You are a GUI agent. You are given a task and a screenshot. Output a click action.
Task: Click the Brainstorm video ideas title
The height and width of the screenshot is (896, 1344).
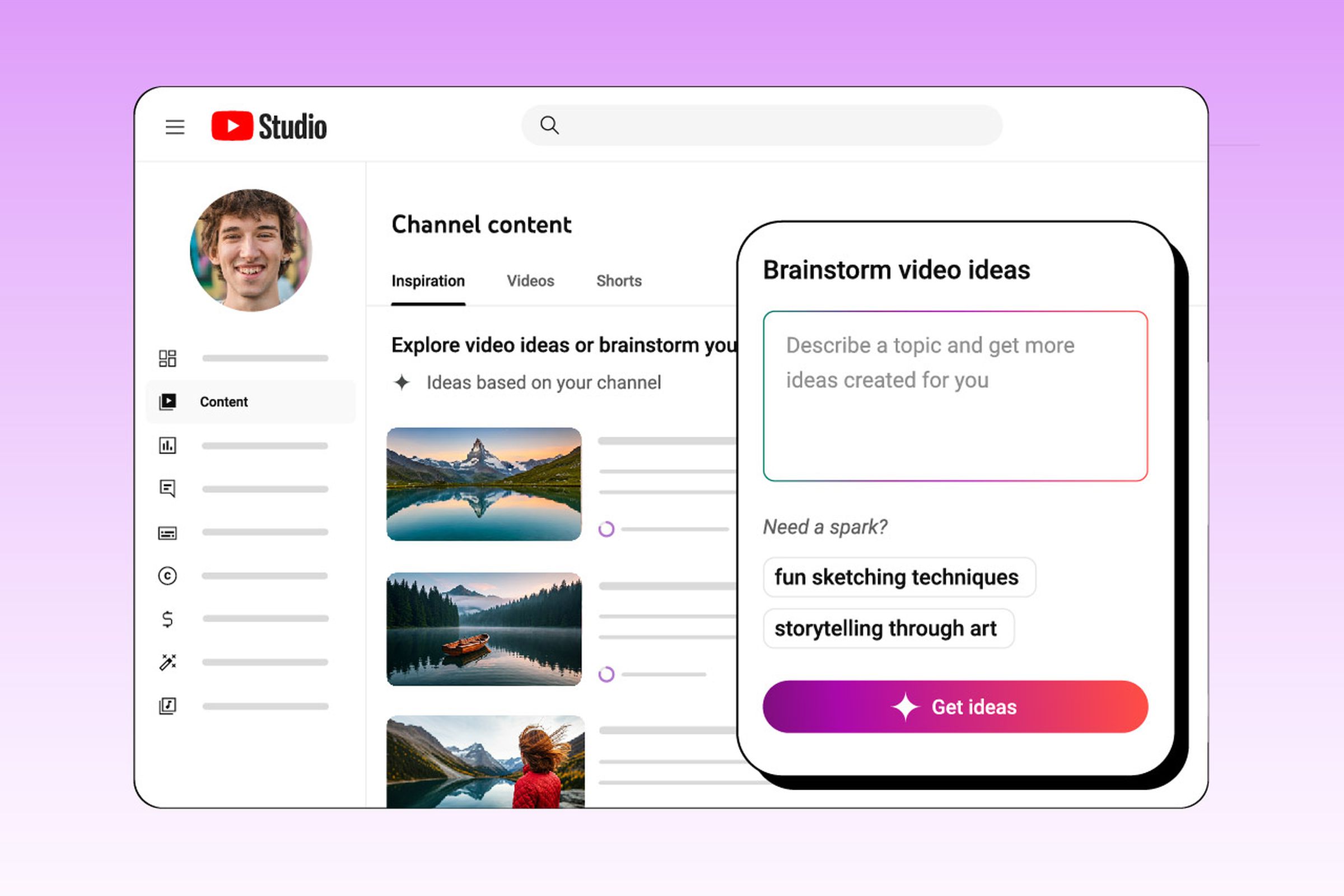[x=896, y=270]
